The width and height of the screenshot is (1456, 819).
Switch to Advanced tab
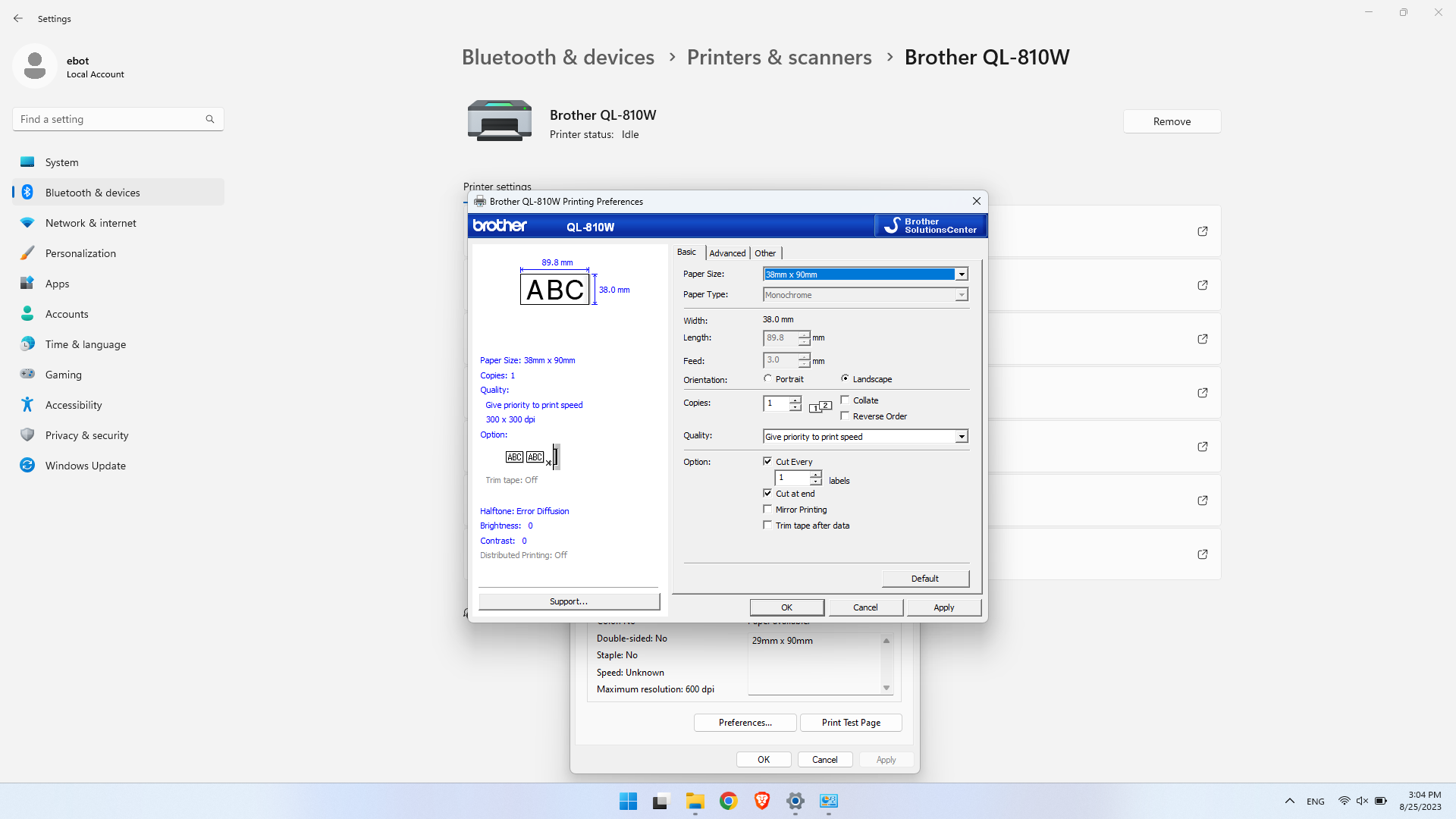click(727, 253)
